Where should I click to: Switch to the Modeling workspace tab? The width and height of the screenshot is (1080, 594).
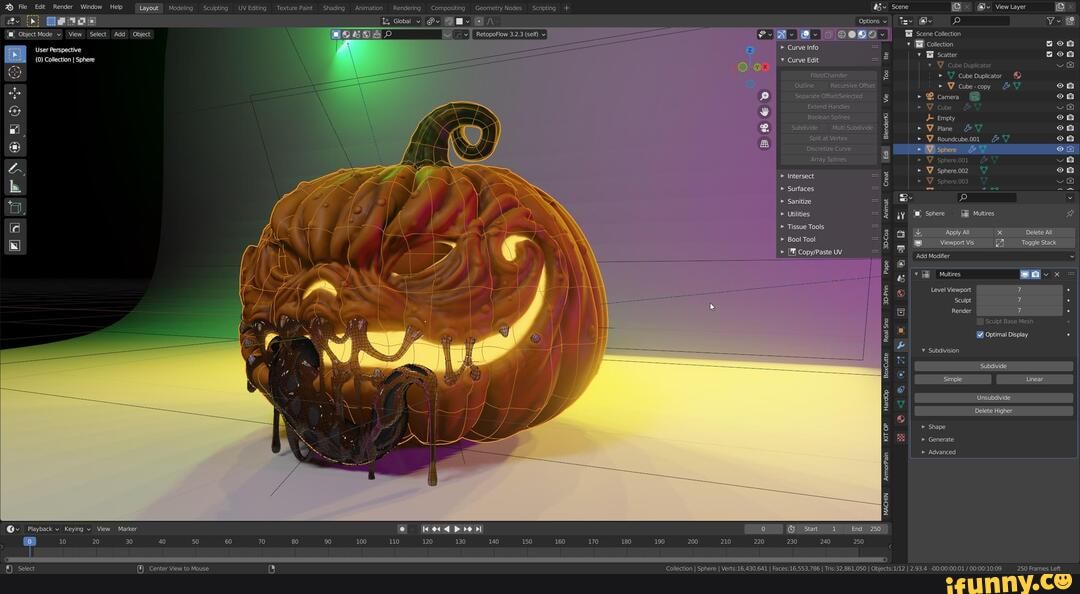pyautogui.click(x=180, y=7)
